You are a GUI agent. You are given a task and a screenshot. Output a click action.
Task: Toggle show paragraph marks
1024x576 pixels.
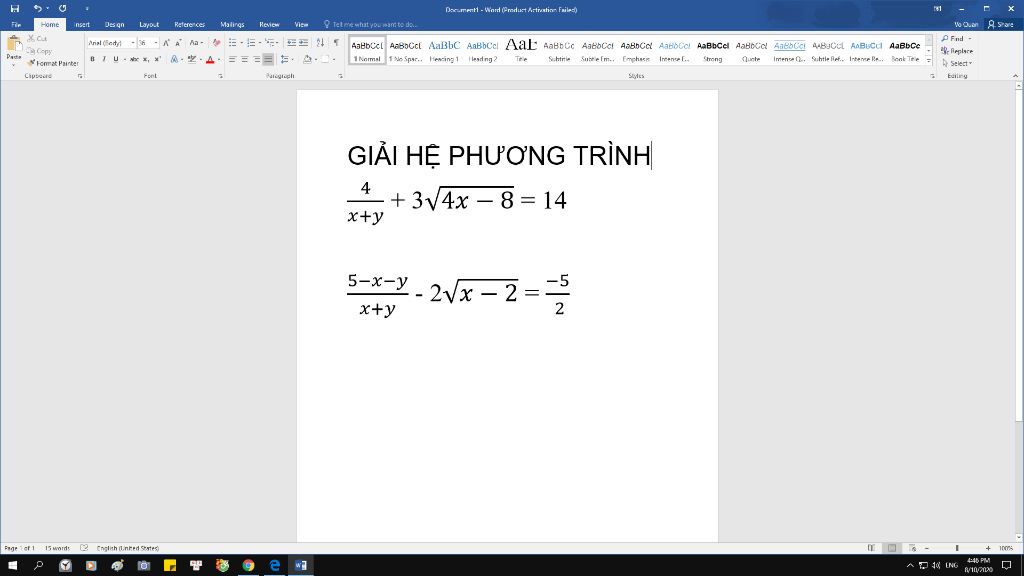tap(336, 42)
